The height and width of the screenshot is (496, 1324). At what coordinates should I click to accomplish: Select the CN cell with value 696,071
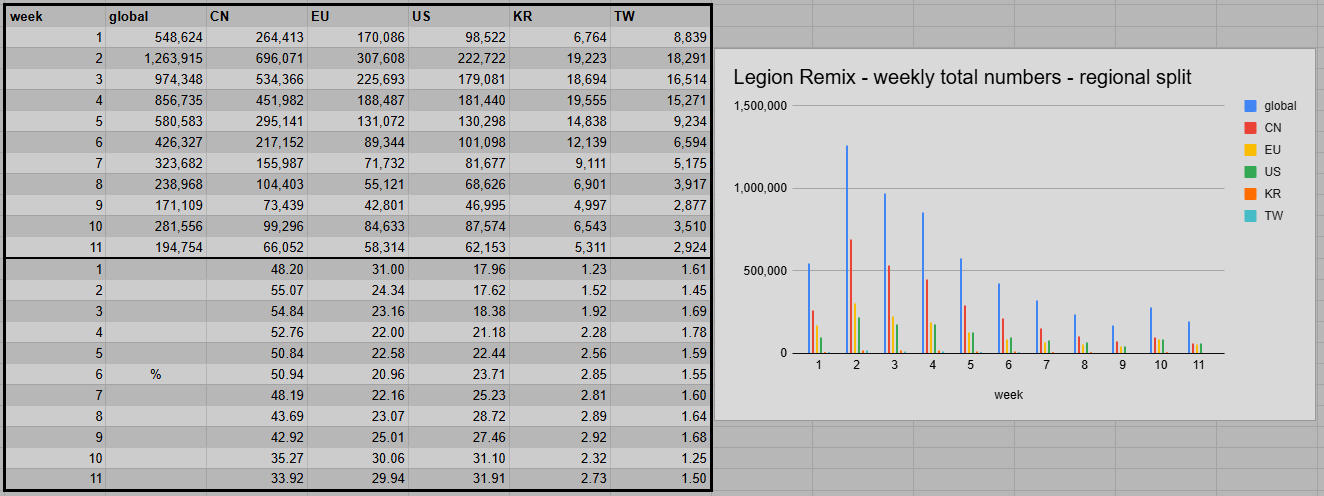[256, 59]
